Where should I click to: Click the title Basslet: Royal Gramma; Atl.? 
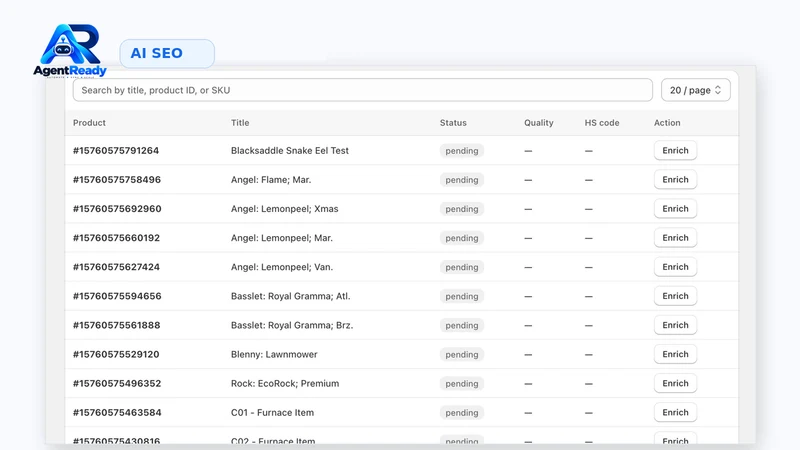291,296
